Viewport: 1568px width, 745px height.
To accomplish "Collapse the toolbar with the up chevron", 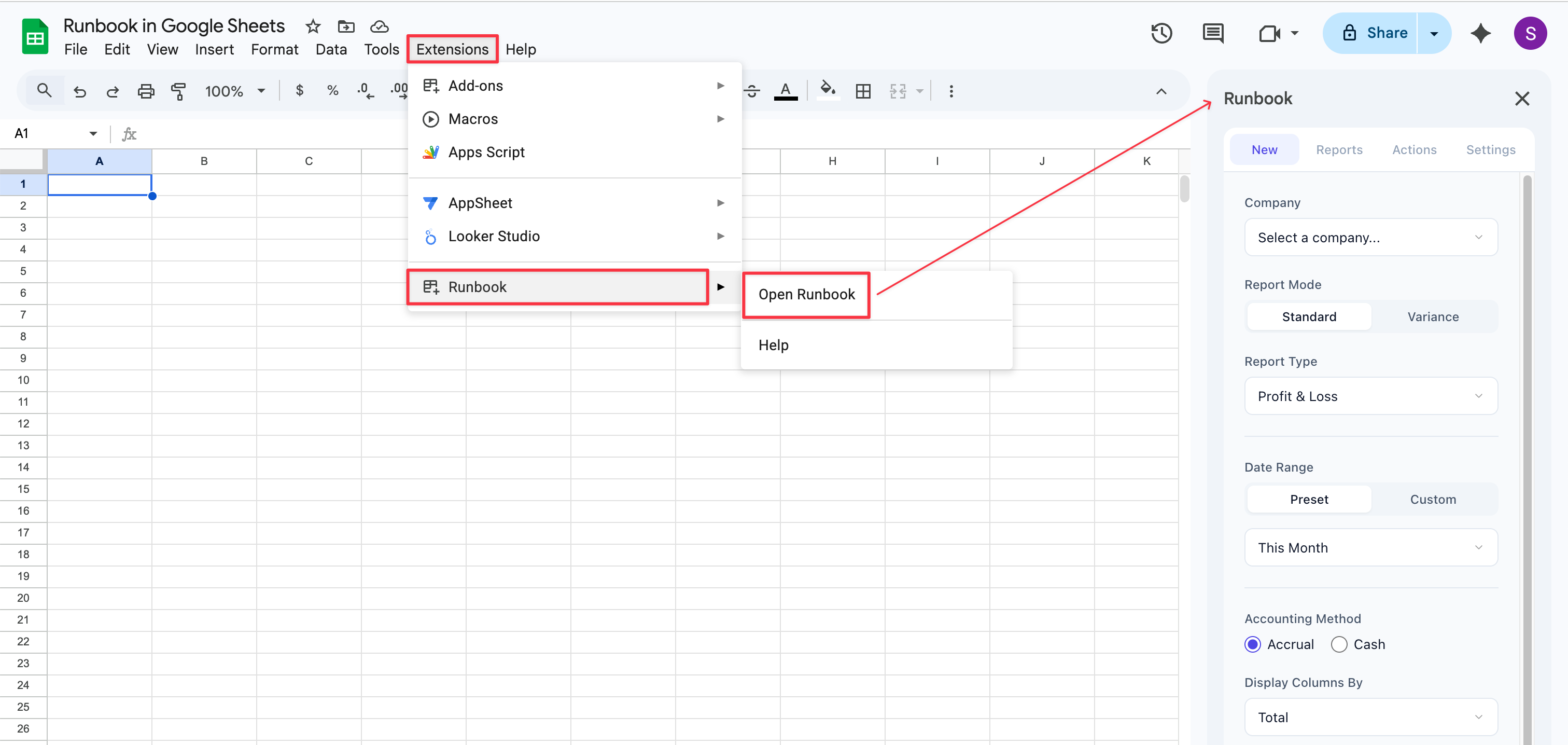I will [x=1161, y=91].
